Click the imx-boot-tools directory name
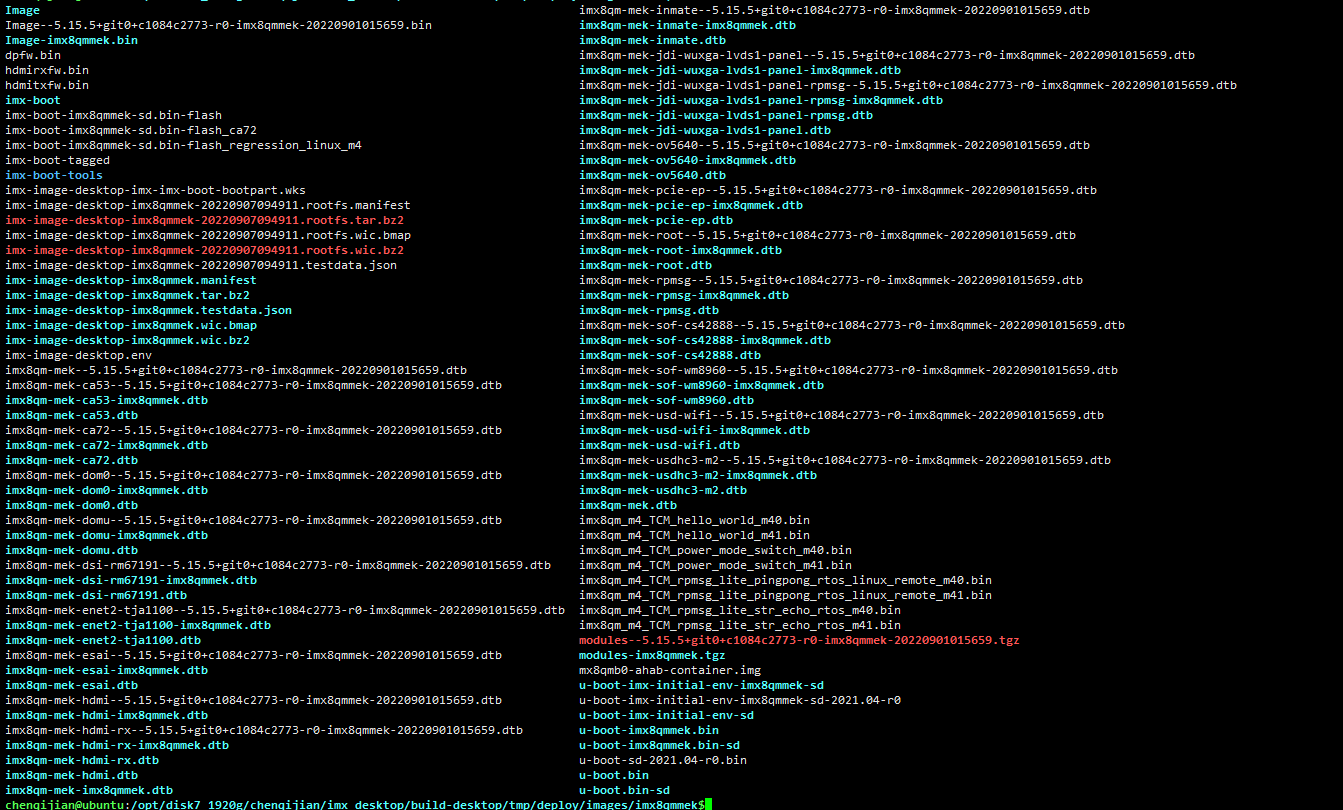This screenshot has height=810, width=1343. [54, 175]
